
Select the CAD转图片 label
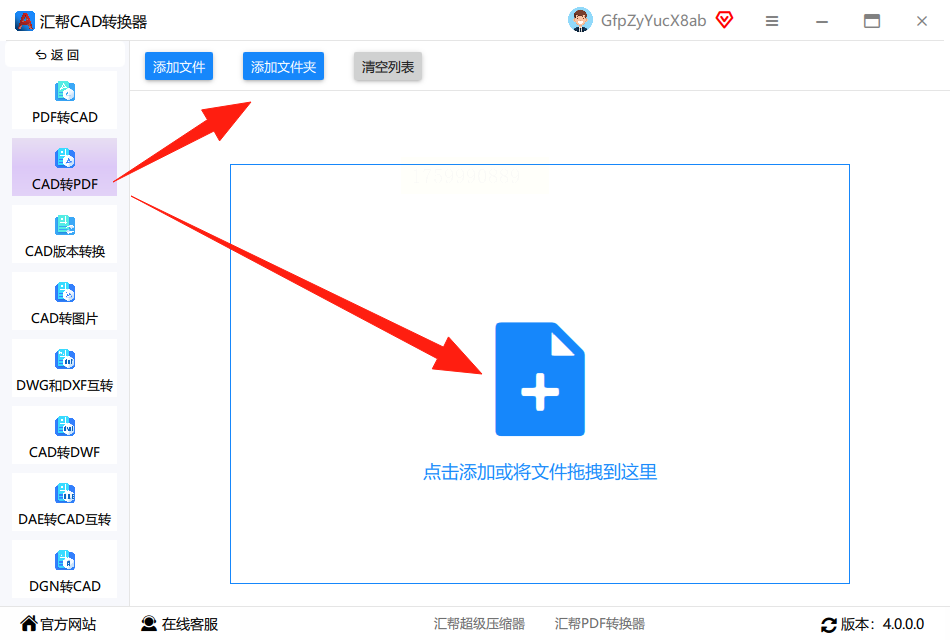[65, 318]
